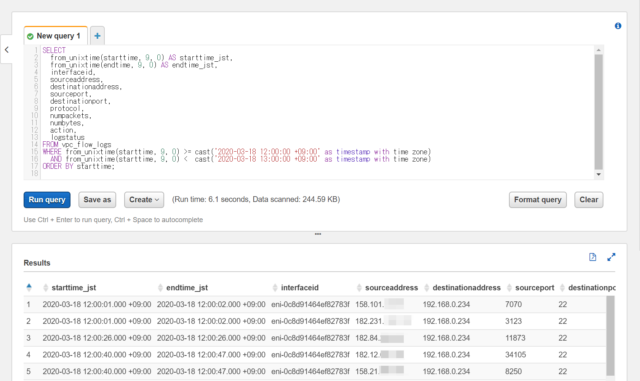This screenshot has width=640, height=381.
Task: Click the Results heading
Action: pyautogui.click(x=37, y=263)
